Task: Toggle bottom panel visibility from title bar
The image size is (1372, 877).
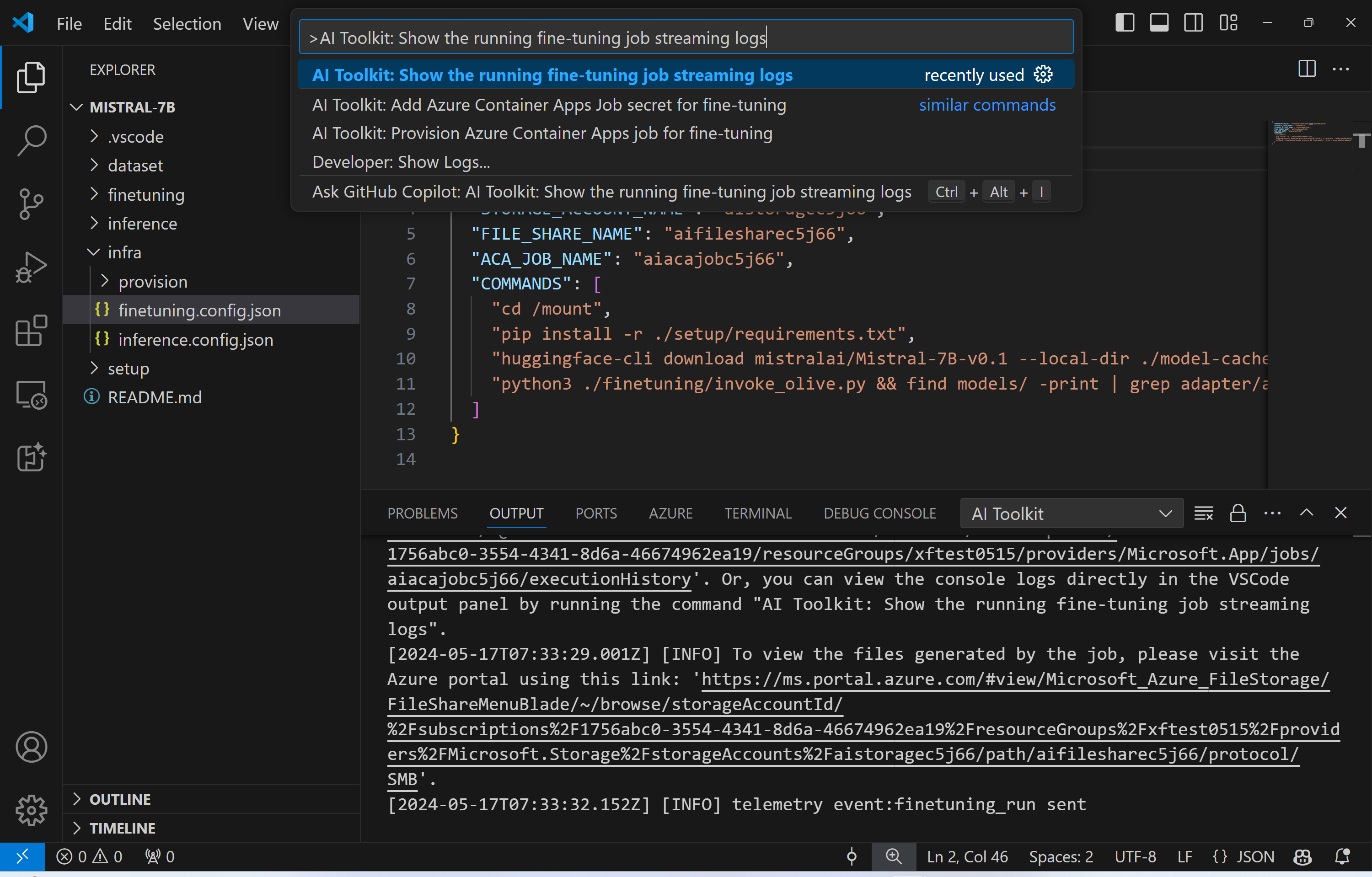Action: (x=1159, y=23)
